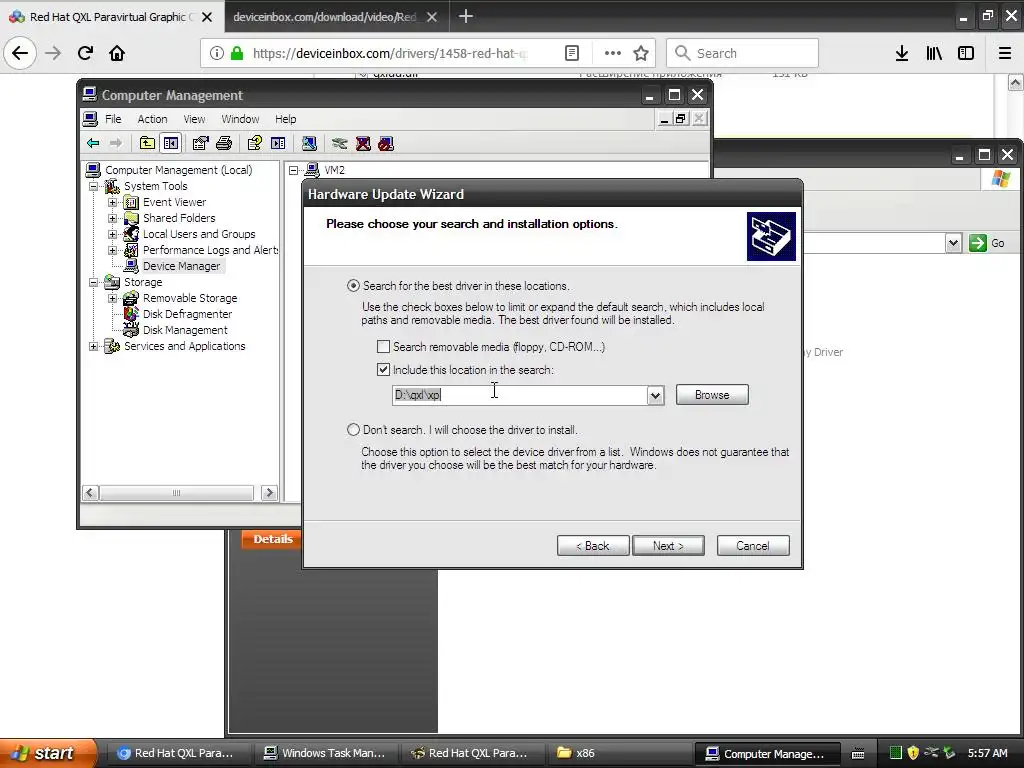
Task: Click Browse button in wizard
Action: 712,394
